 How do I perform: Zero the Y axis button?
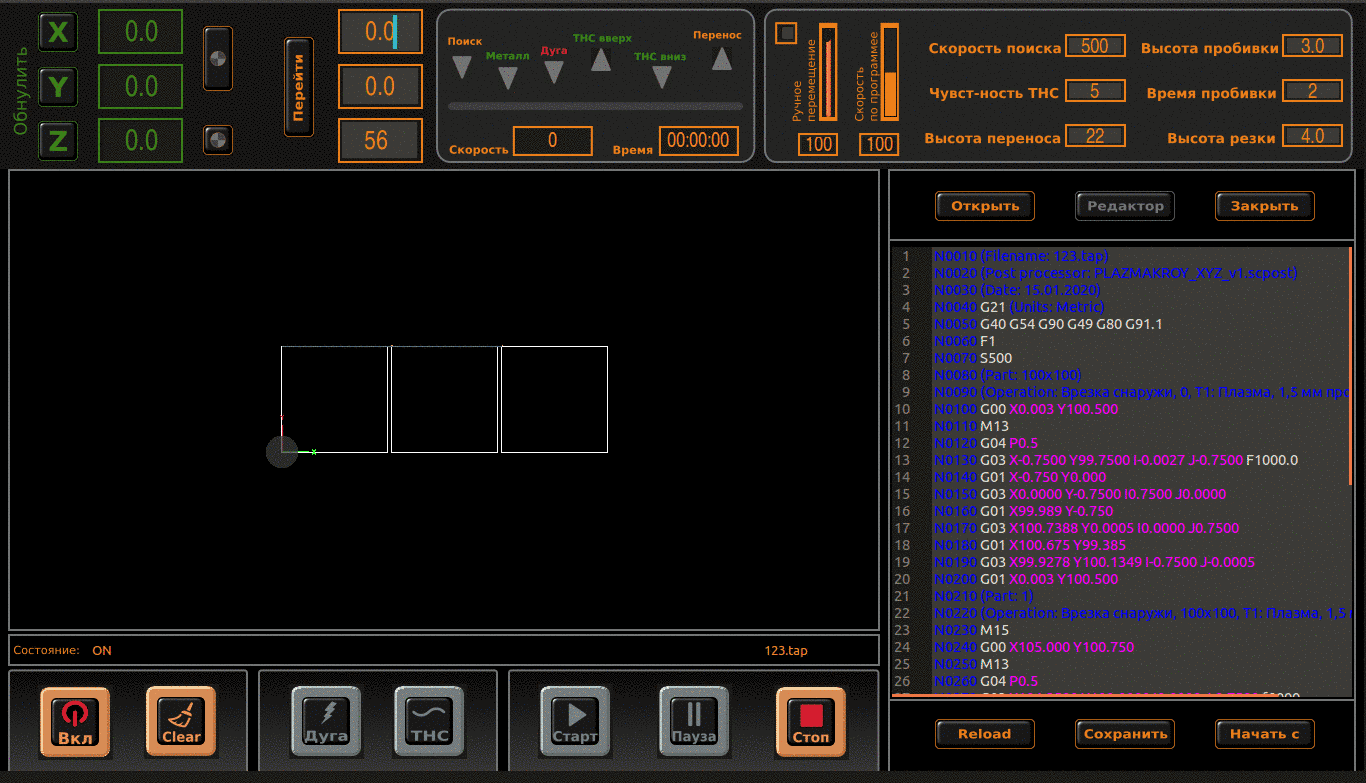tap(58, 87)
